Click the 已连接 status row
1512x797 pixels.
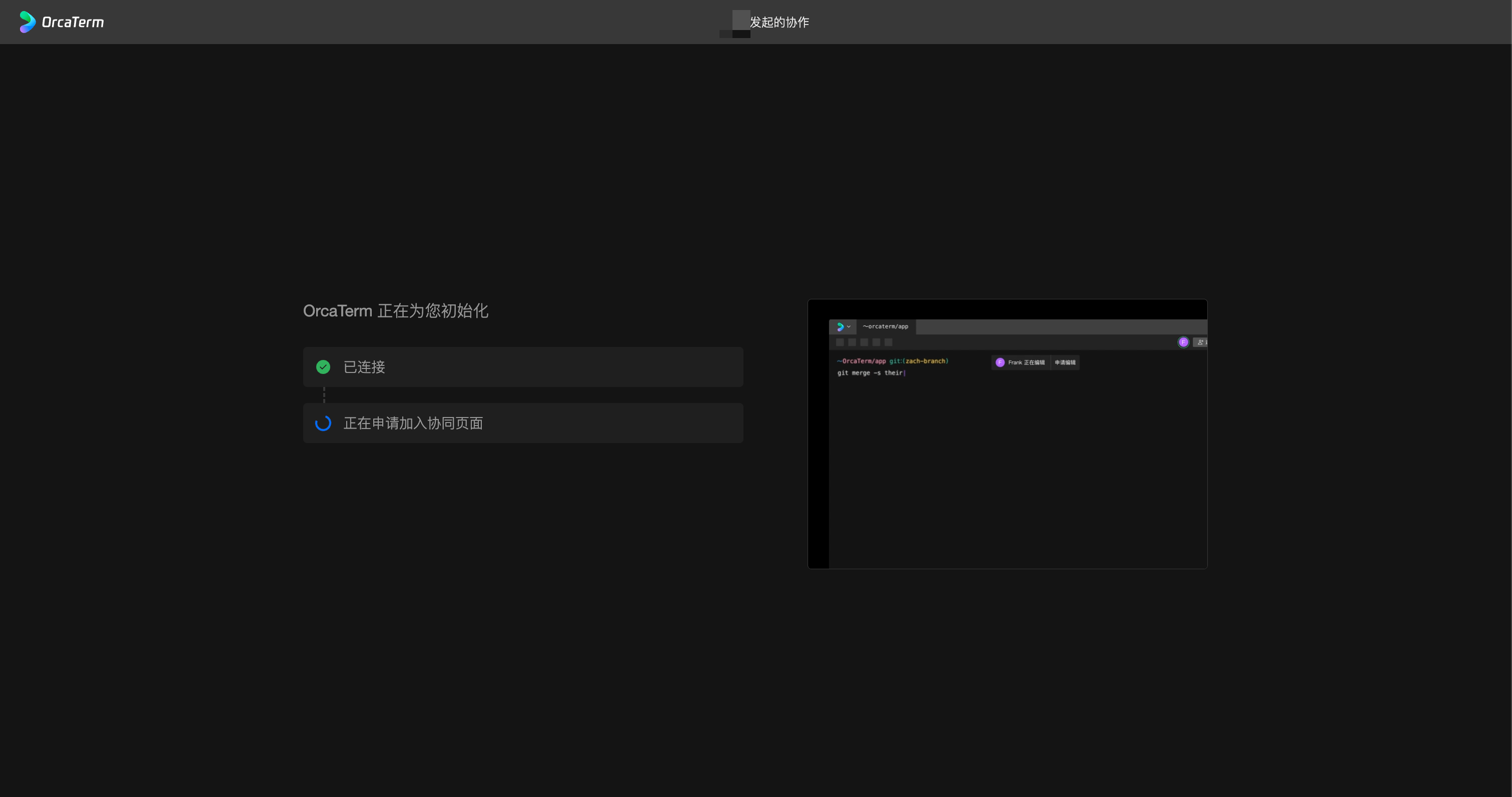(522, 367)
